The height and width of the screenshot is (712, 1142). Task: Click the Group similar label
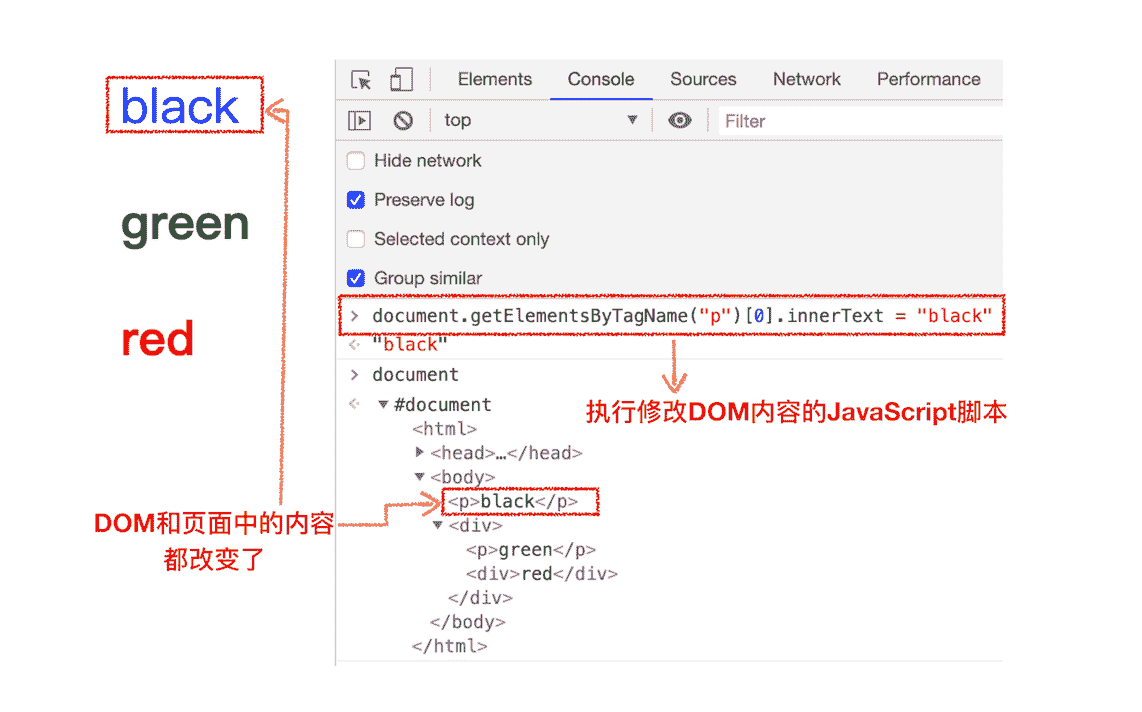tap(428, 278)
